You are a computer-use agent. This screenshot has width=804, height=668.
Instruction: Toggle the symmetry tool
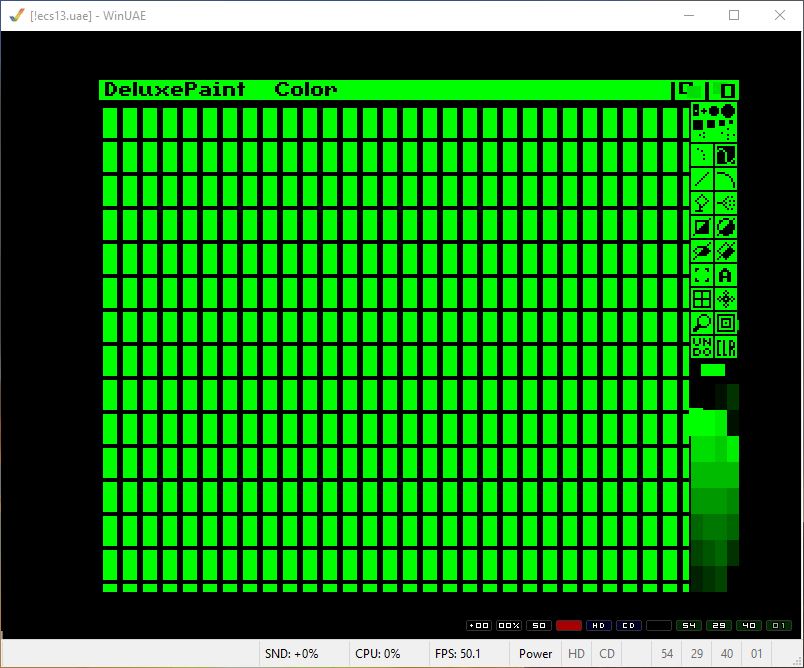click(x=726, y=299)
